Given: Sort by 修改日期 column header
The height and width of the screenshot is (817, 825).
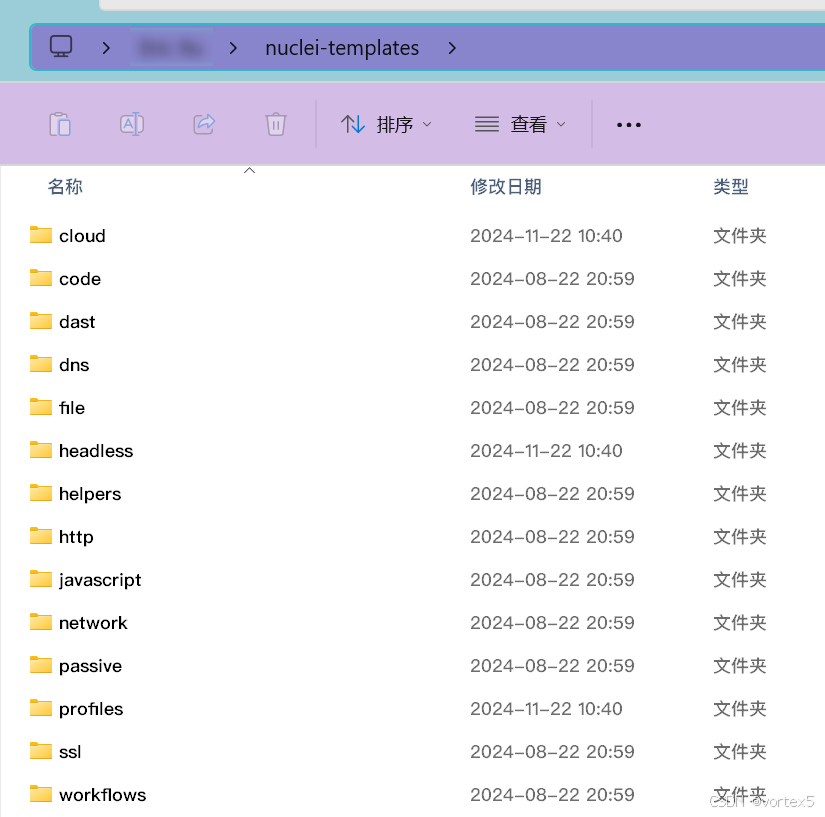Looking at the screenshot, I should pos(506,187).
